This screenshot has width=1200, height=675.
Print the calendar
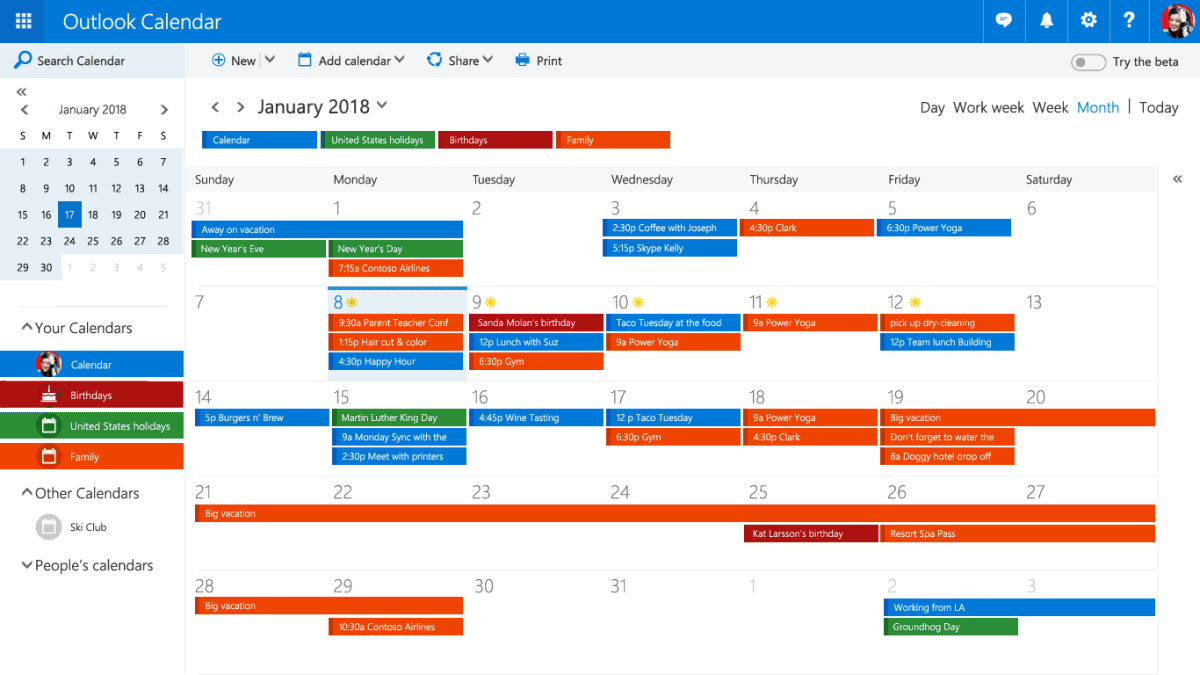pos(538,60)
